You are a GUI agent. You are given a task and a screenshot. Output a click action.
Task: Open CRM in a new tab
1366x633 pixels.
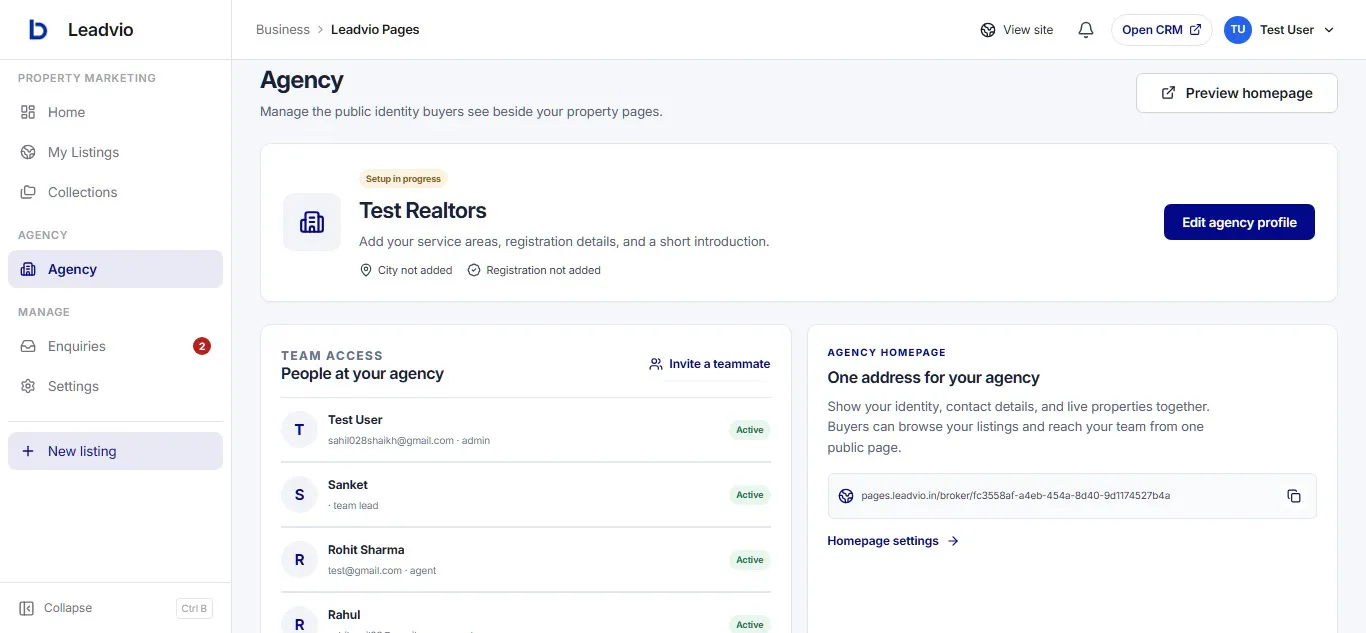[x=1162, y=30]
